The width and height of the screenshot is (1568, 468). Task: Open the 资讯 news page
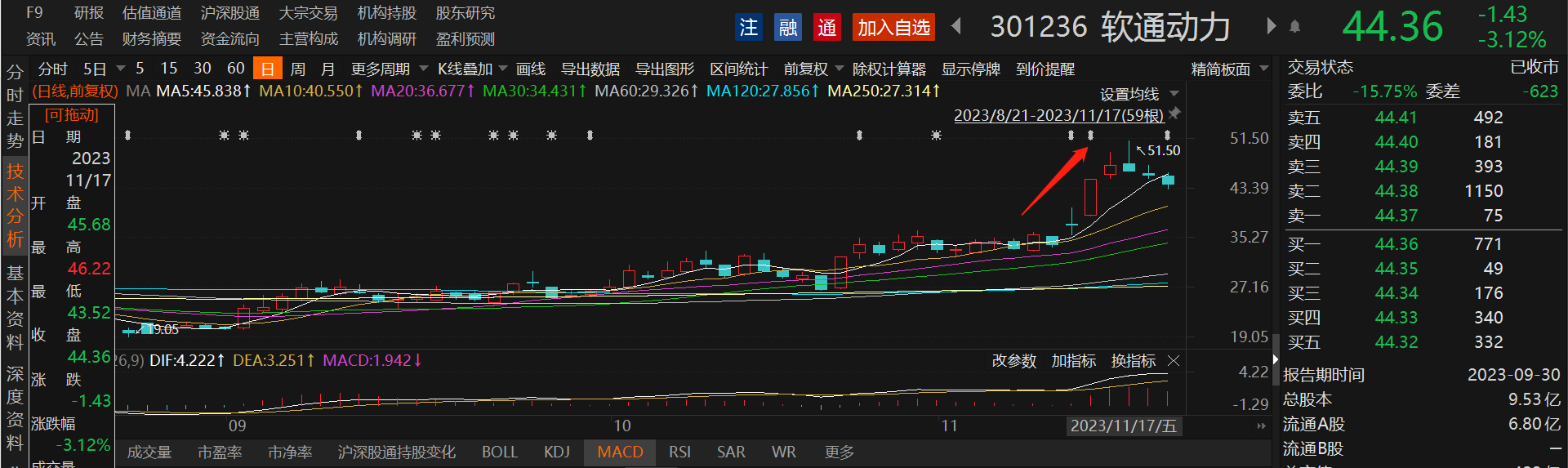40,39
